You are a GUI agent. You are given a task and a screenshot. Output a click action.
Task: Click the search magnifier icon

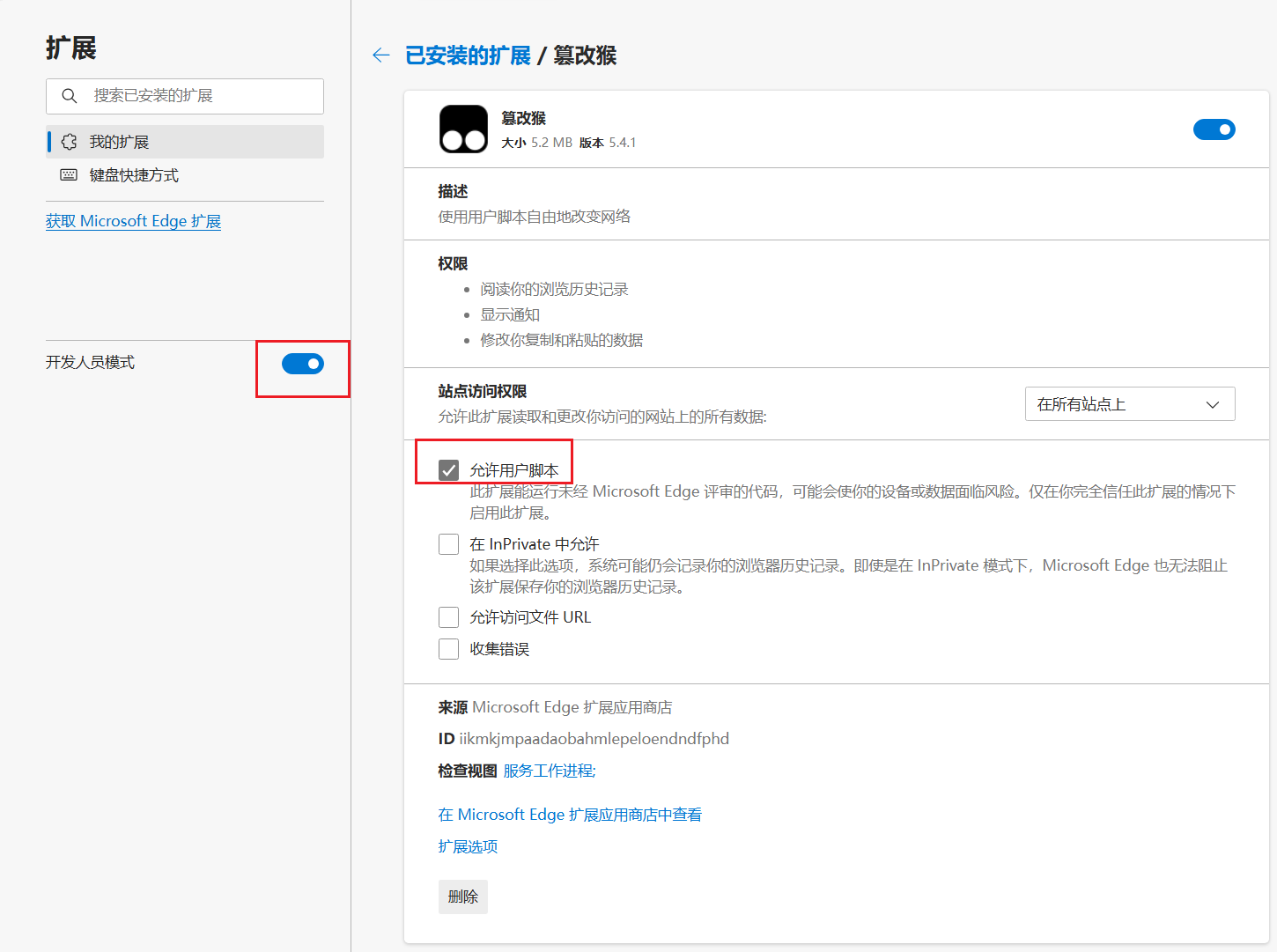point(70,96)
